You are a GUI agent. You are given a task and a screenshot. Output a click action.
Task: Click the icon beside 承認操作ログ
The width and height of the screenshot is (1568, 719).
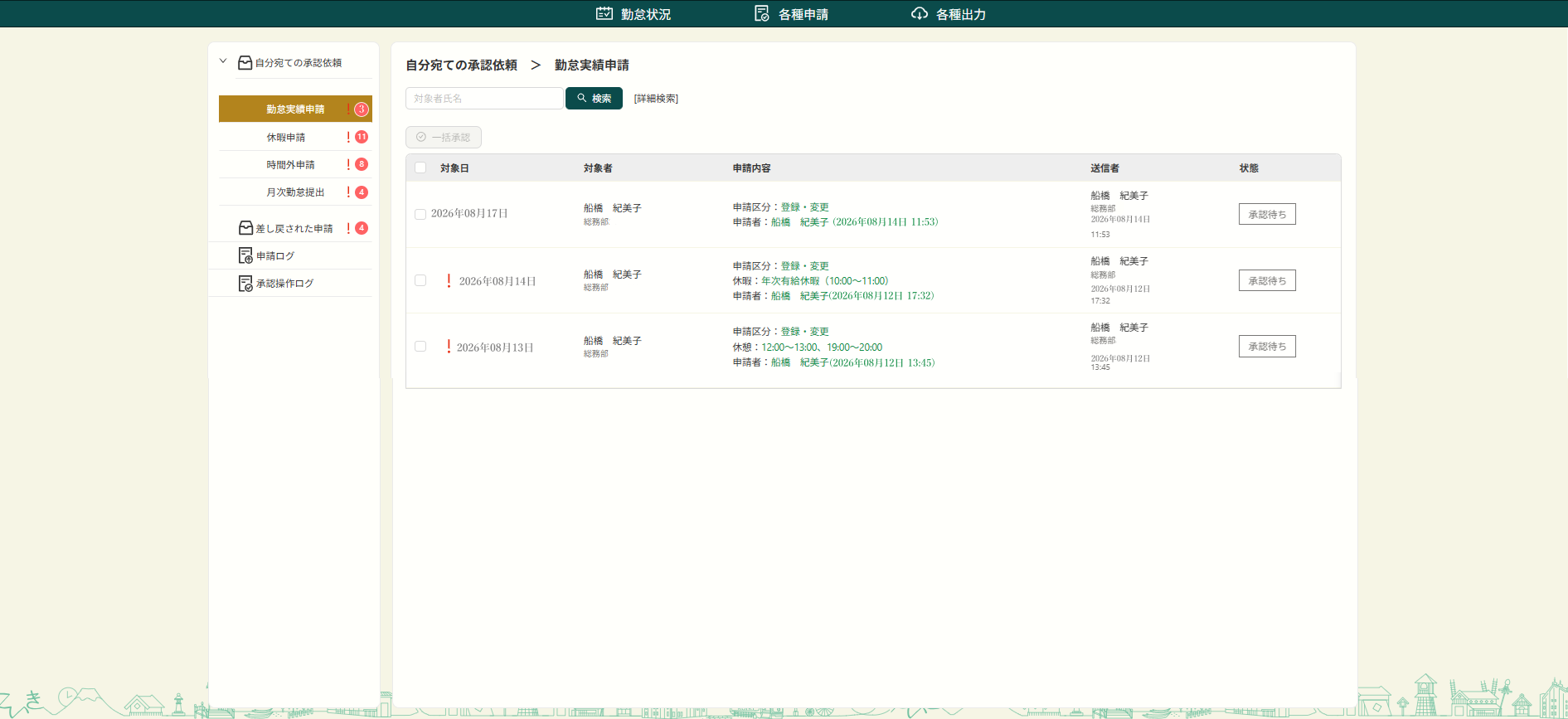(x=245, y=284)
